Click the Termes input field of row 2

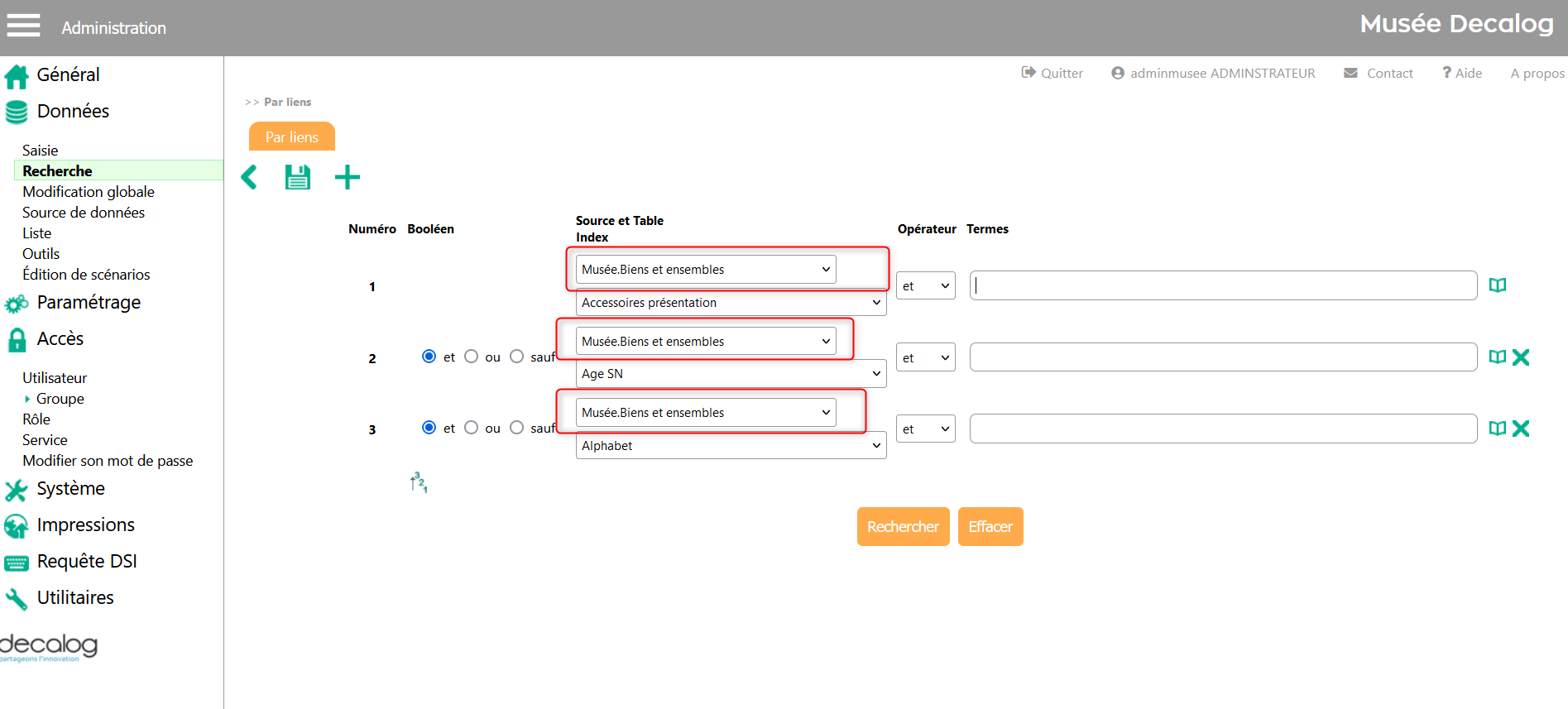[x=1222, y=357]
